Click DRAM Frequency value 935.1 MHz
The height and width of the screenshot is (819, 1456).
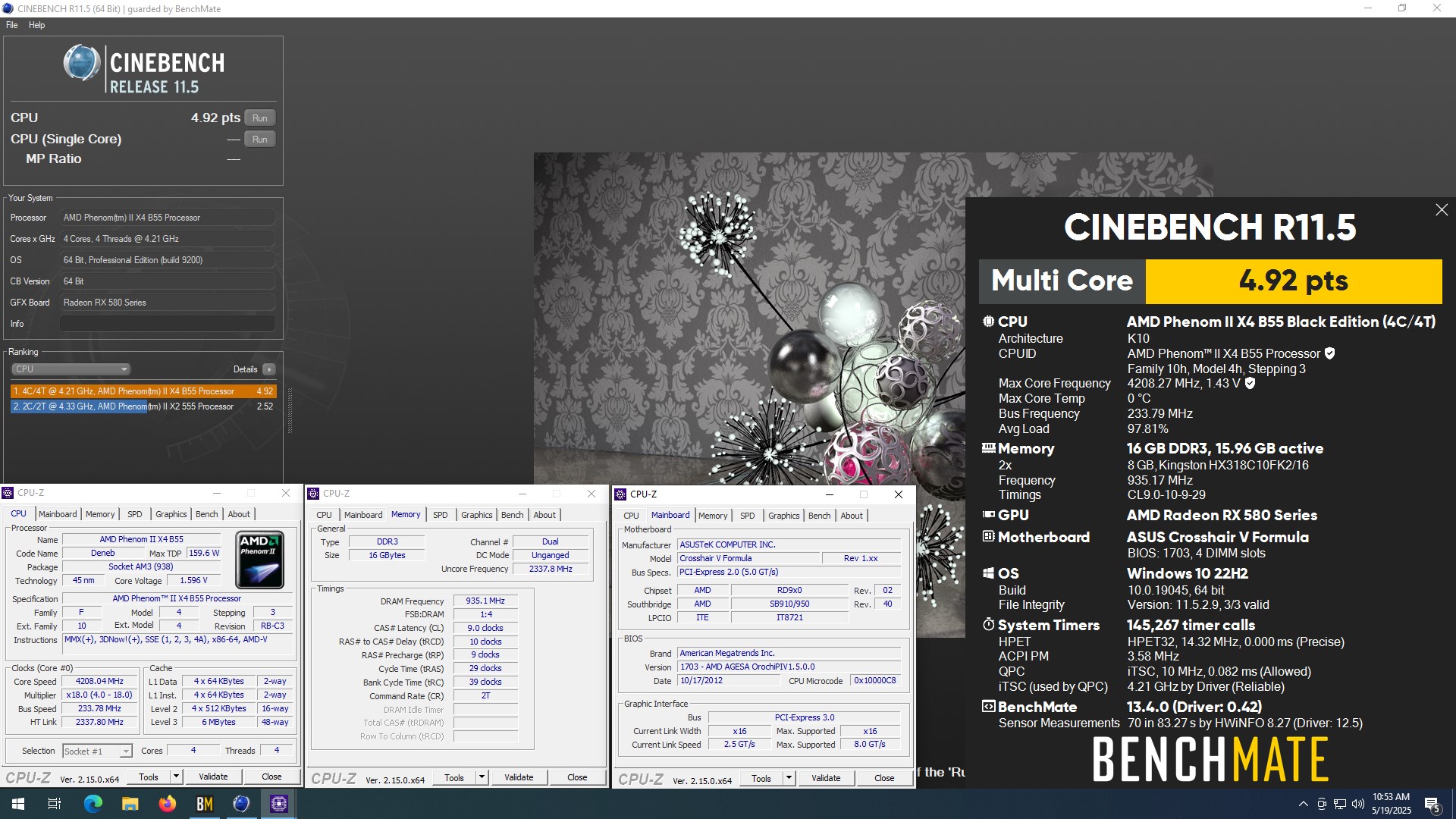click(485, 601)
